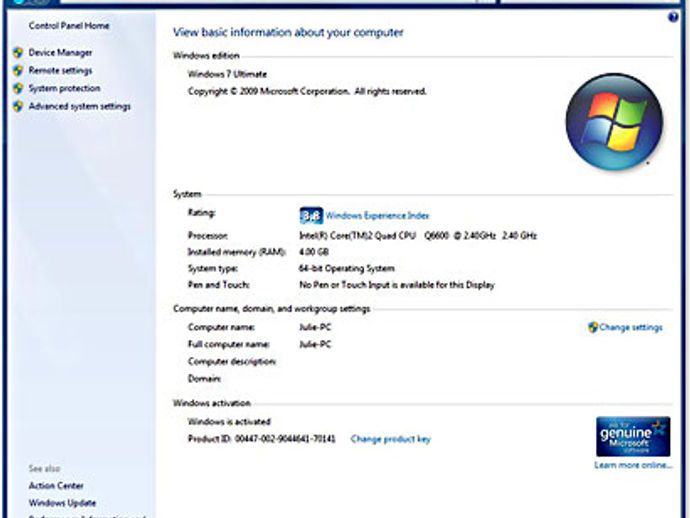Open Advanced system settings

coord(80,107)
